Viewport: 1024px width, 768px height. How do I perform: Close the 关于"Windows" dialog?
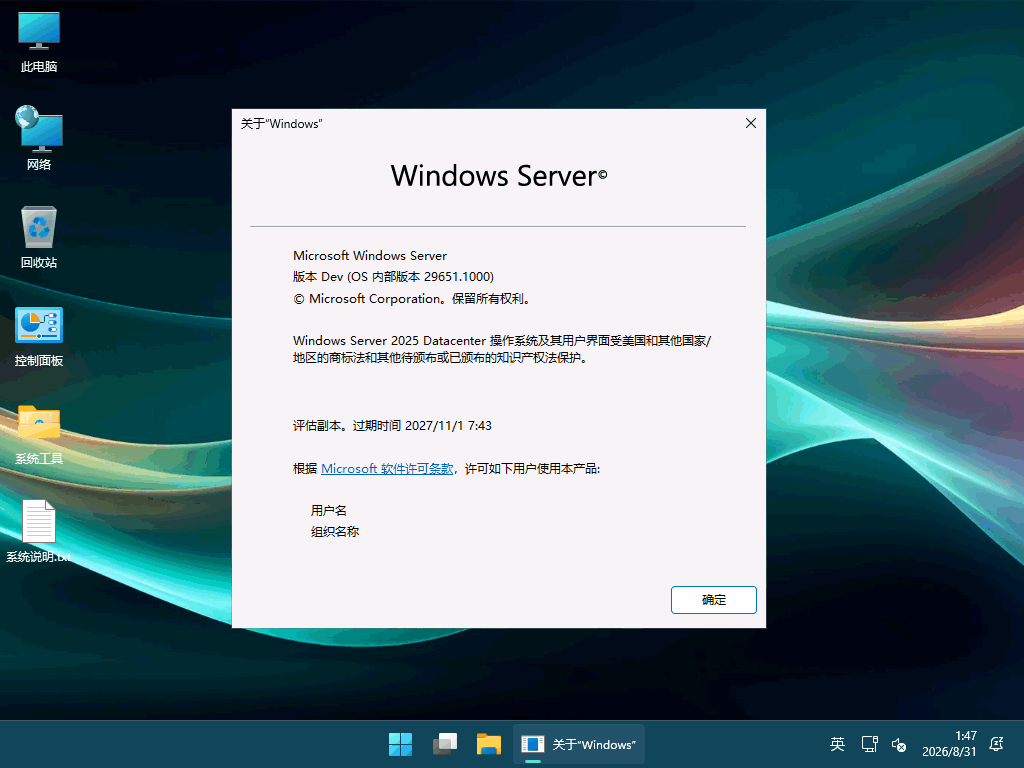(751, 123)
